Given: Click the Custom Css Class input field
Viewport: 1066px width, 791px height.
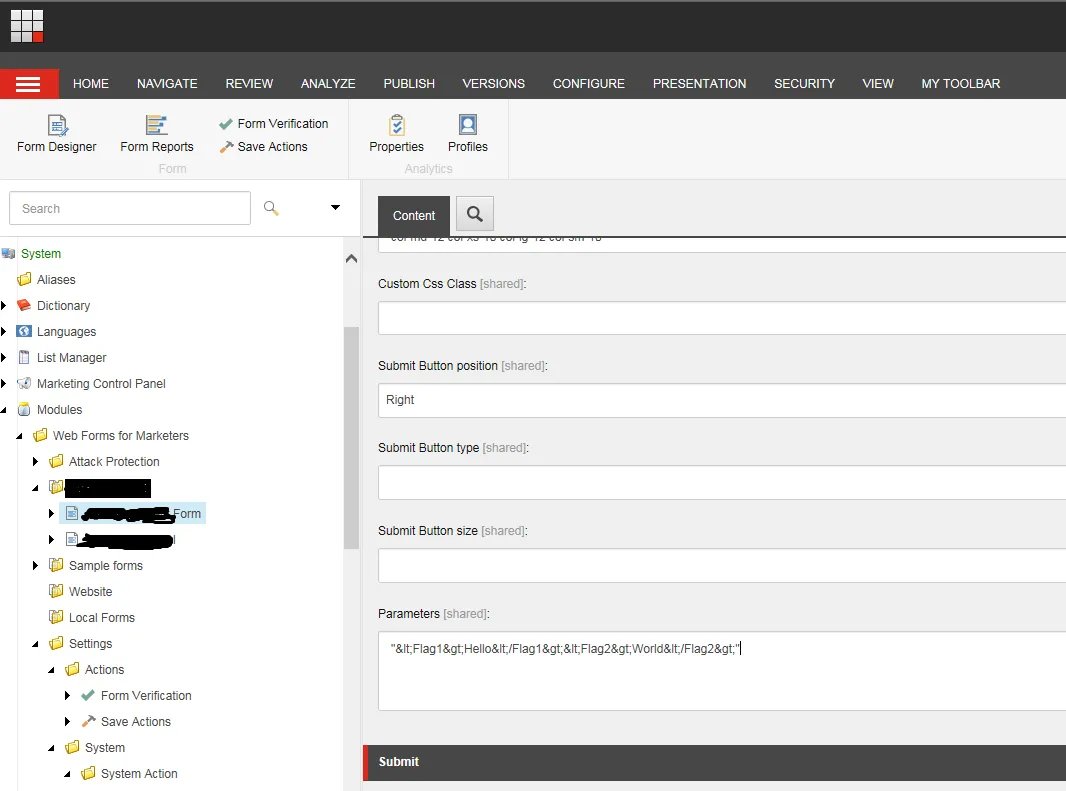Looking at the screenshot, I should click(722, 318).
